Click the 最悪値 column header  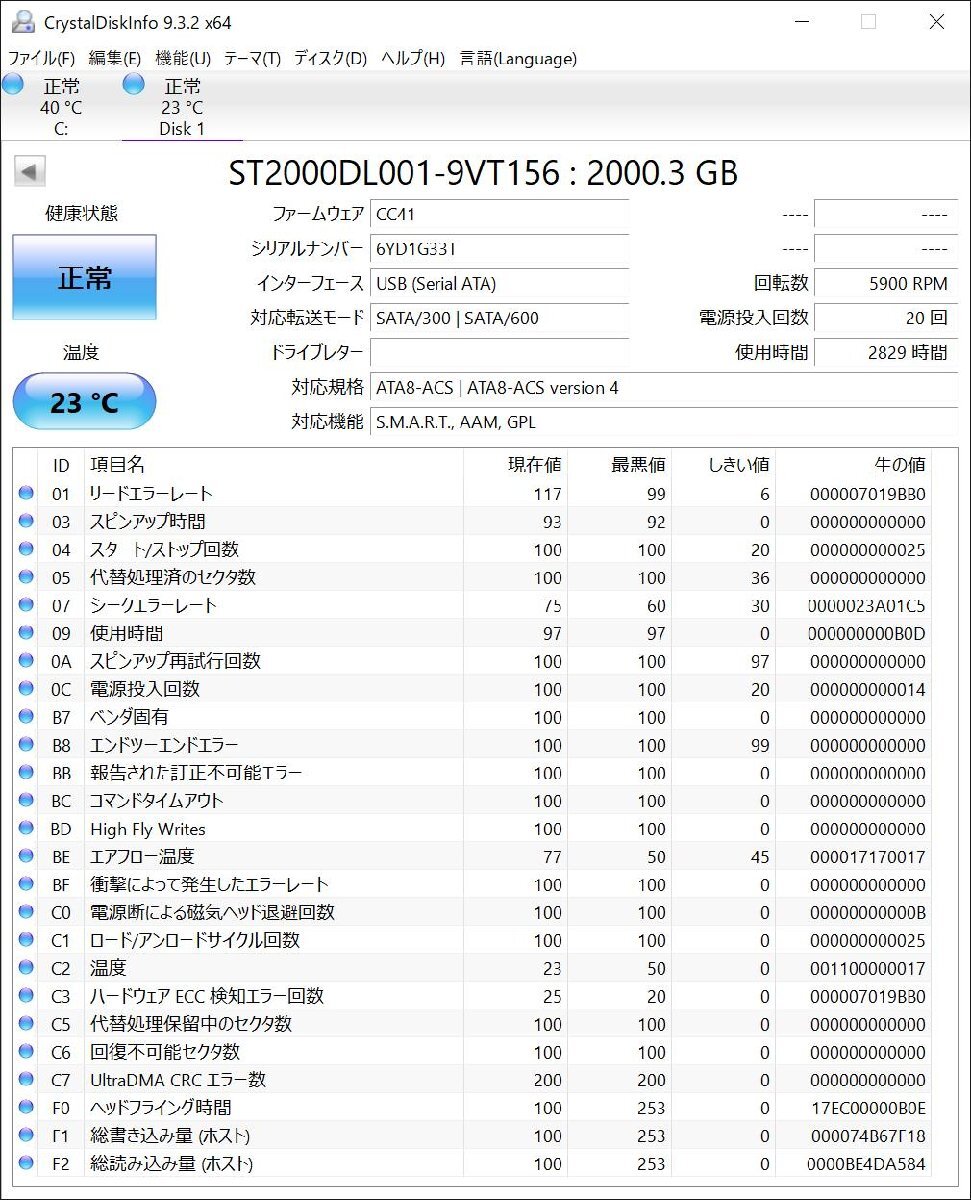(619, 465)
